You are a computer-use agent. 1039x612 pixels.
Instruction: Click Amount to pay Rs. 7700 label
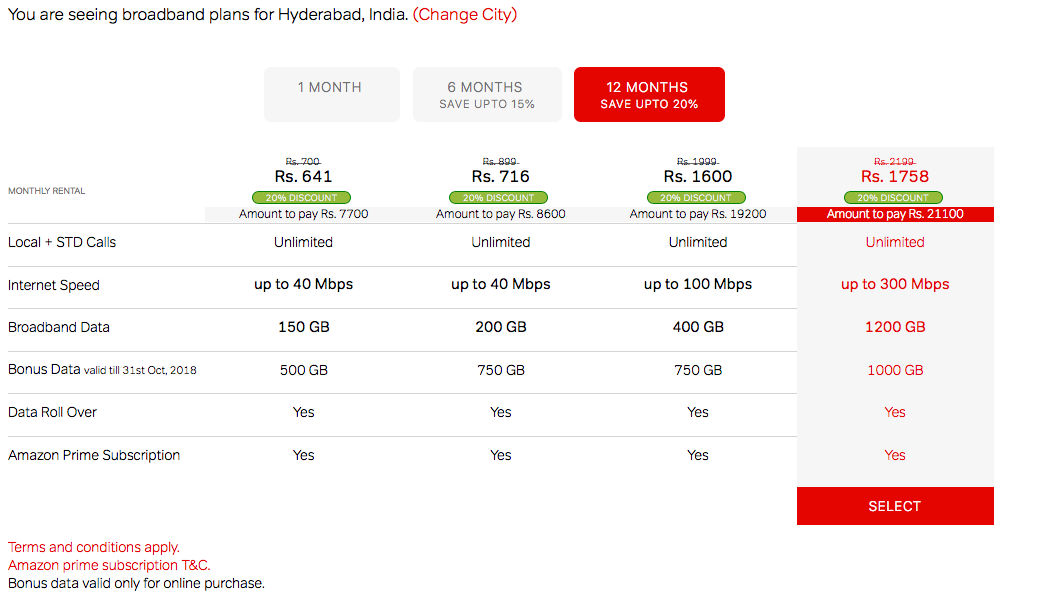pyautogui.click(x=303, y=214)
